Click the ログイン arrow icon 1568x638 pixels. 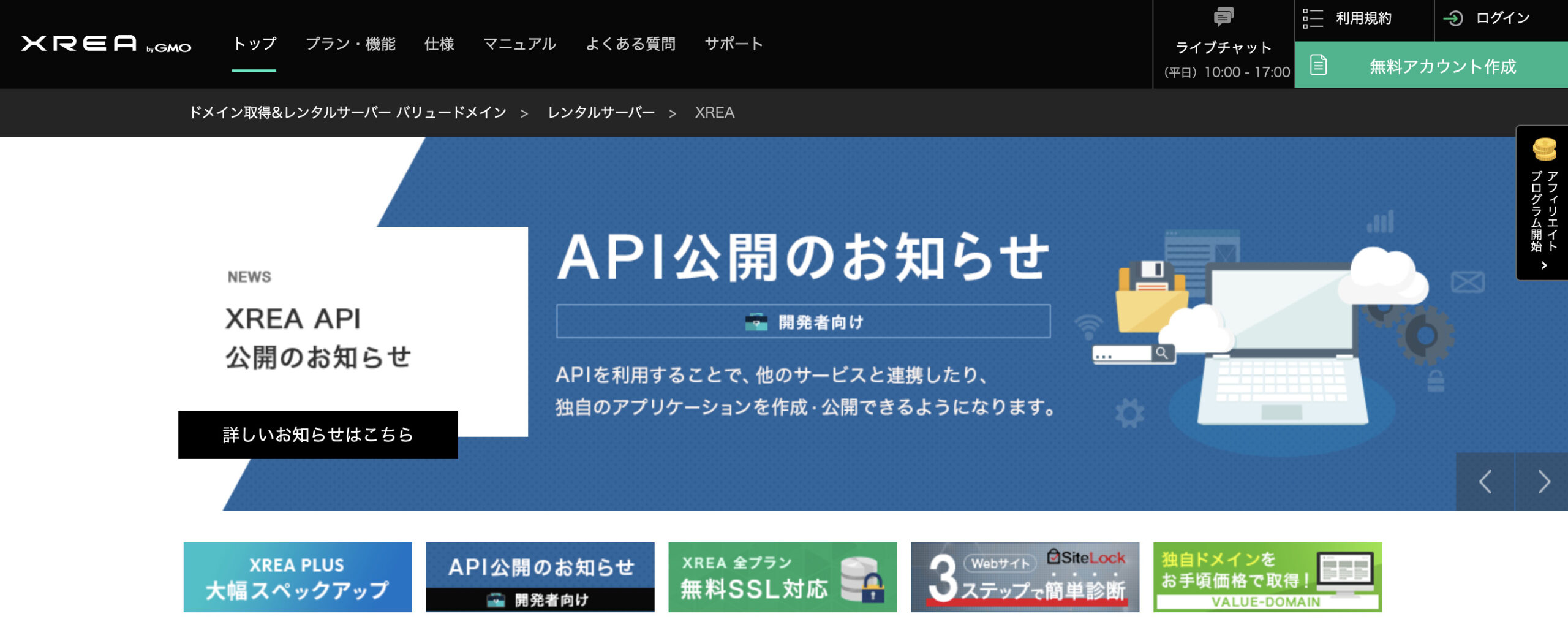(x=1453, y=18)
